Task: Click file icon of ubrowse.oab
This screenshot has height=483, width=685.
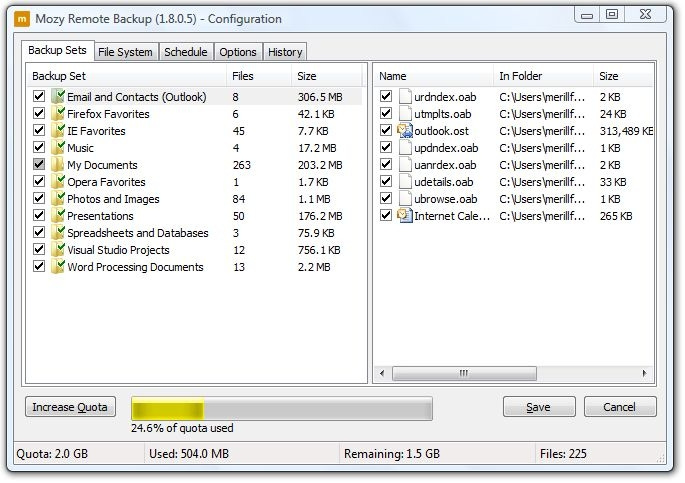Action: click(405, 199)
